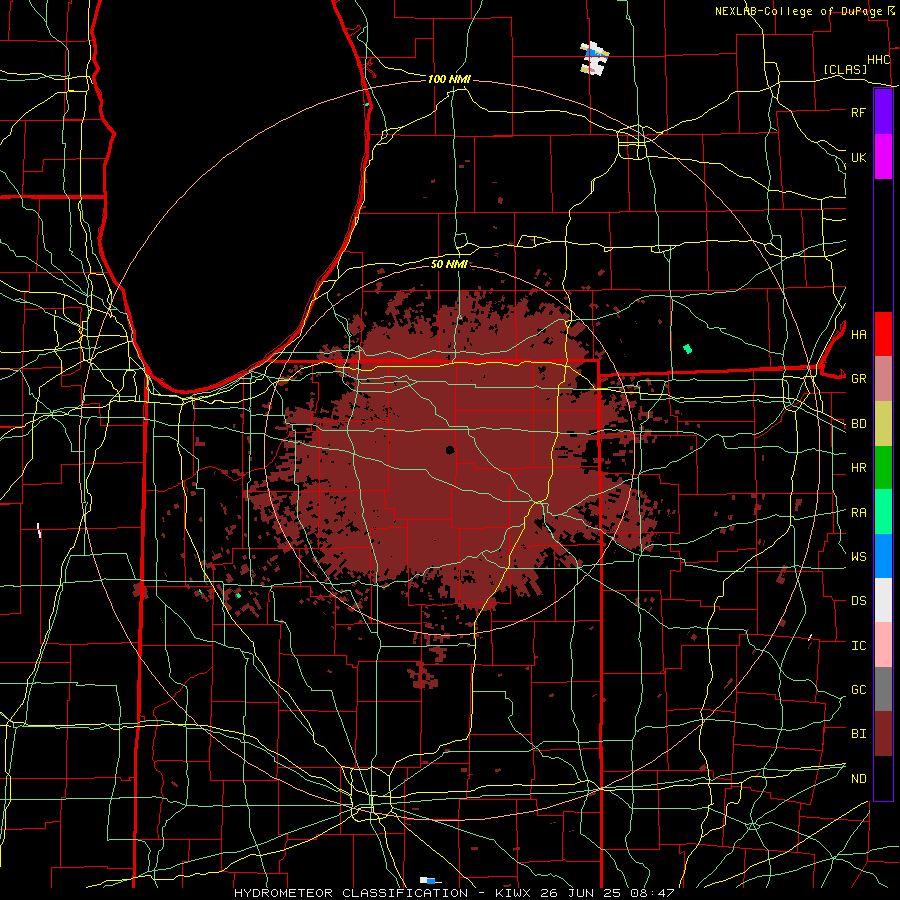The height and width of the screenshot is (900, 900).
Task: Click the 'HHC' product code label
Action: 878,60
